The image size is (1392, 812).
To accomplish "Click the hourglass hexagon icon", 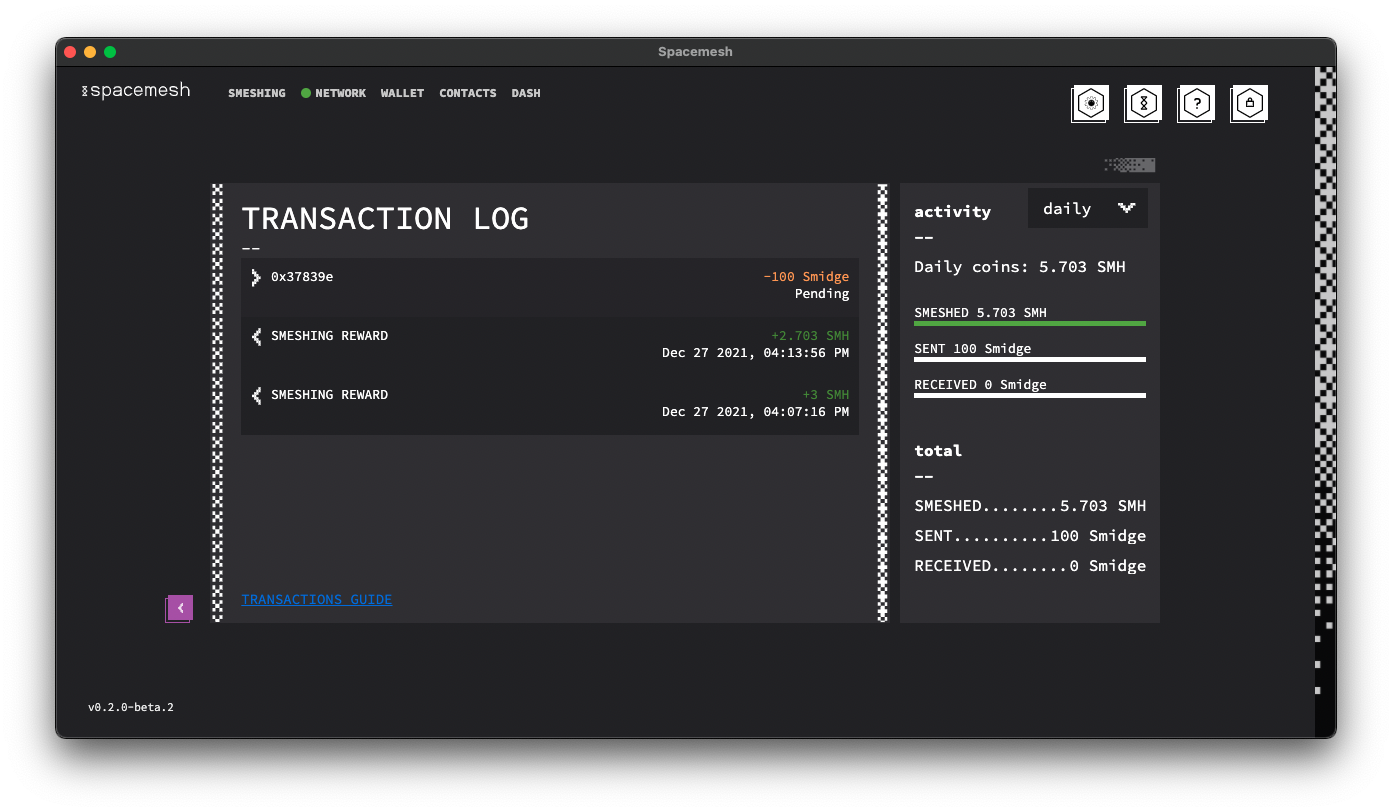I will (x=1144, y=103).
